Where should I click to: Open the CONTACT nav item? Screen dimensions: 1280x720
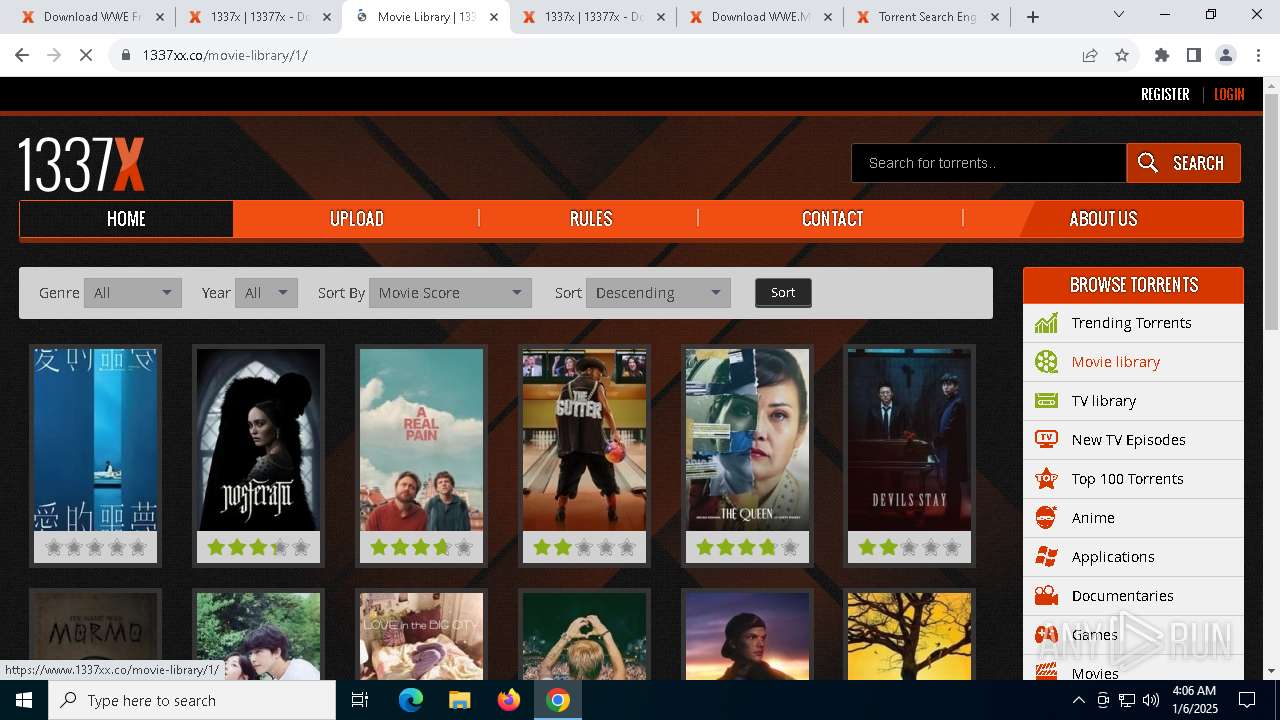[832, 219]
